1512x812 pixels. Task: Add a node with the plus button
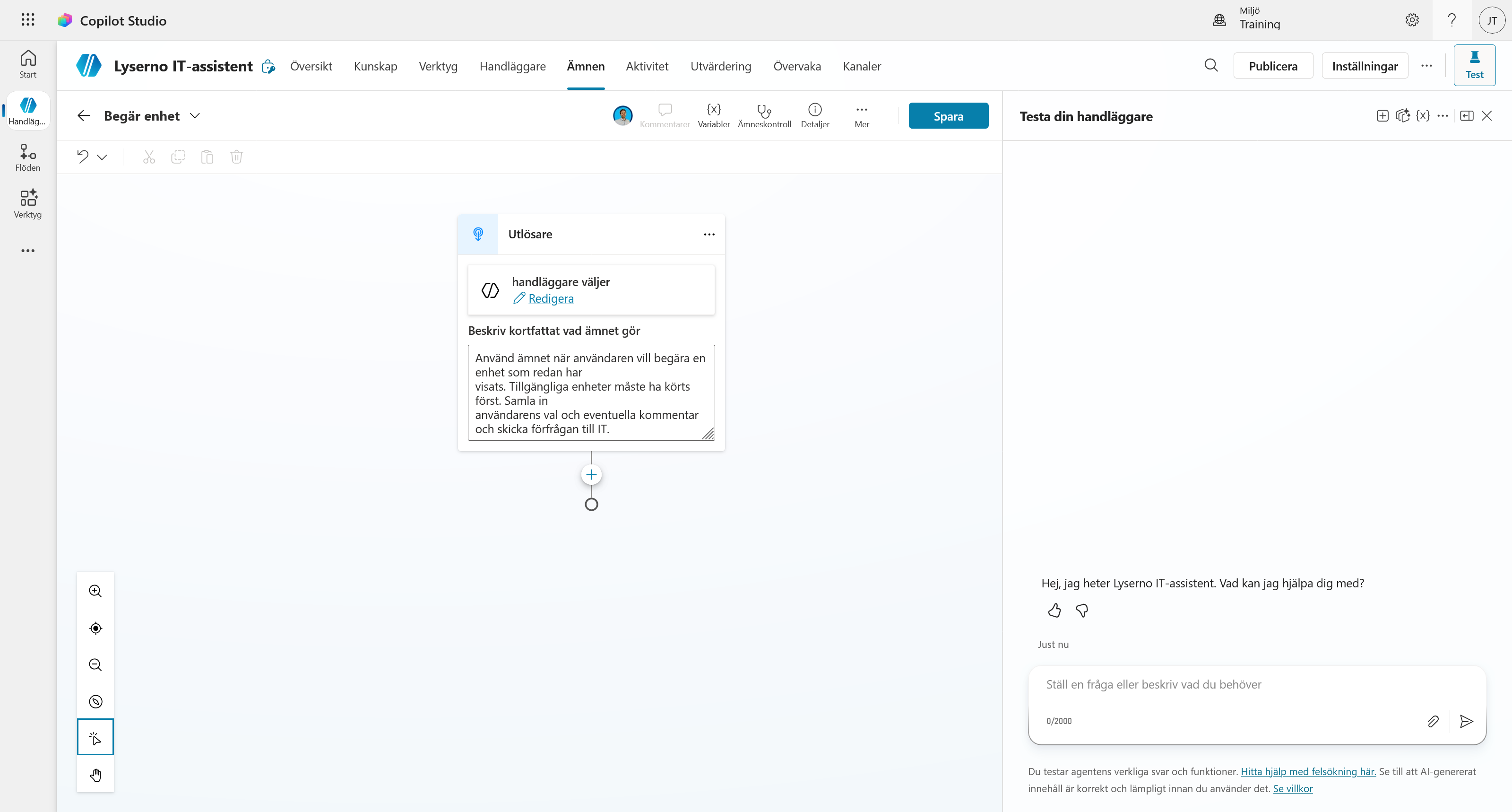591,474
